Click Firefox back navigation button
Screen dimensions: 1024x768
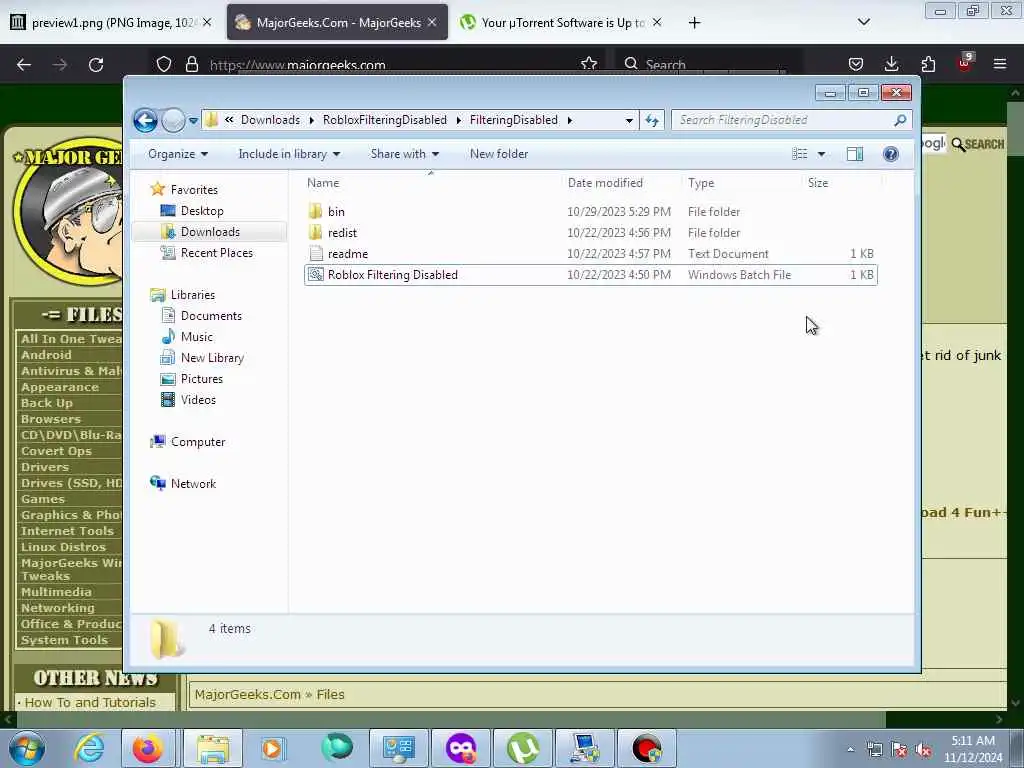(24, 64)
